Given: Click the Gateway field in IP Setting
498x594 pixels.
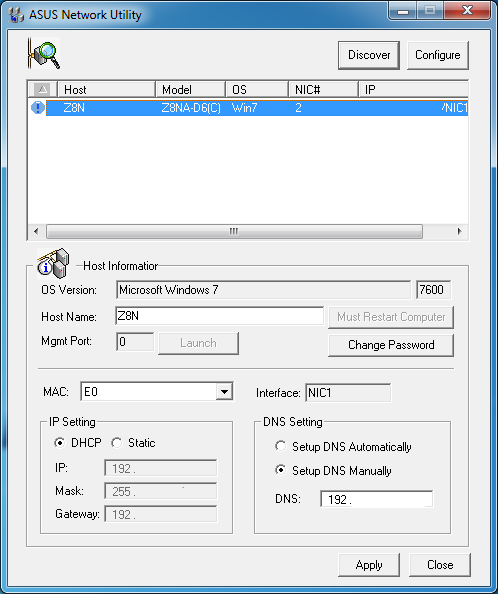Looking at the screenshot, I should coord(161,514).
